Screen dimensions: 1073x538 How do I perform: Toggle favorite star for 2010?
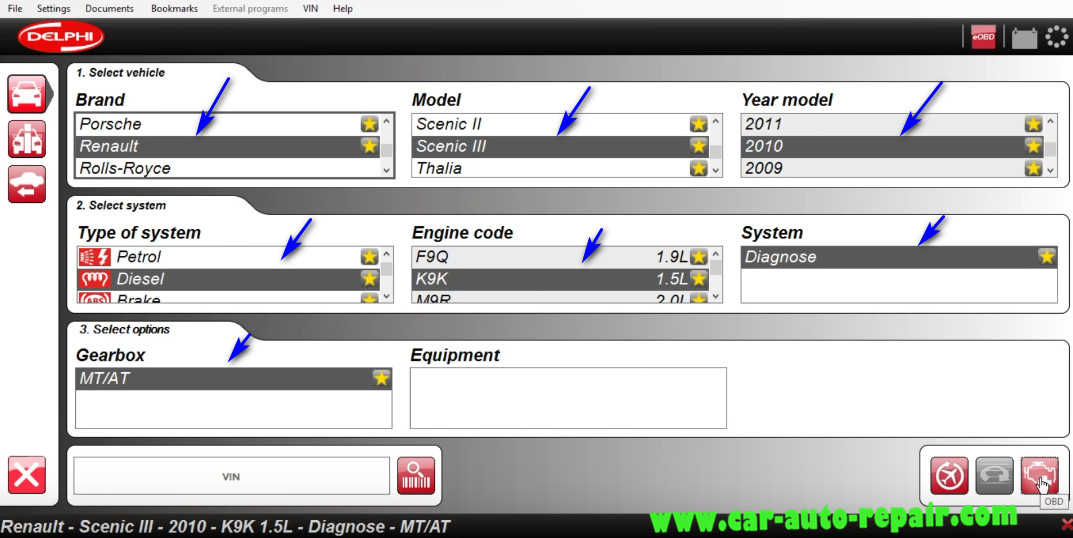1033,146
